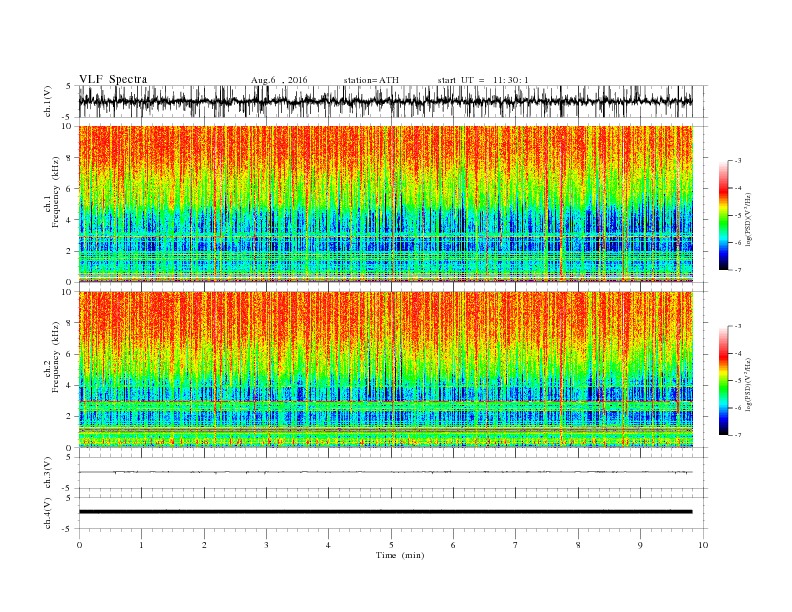
Task: Click the "2" kHz tick of ch.2 spectrogram
Action: point(70,417)
